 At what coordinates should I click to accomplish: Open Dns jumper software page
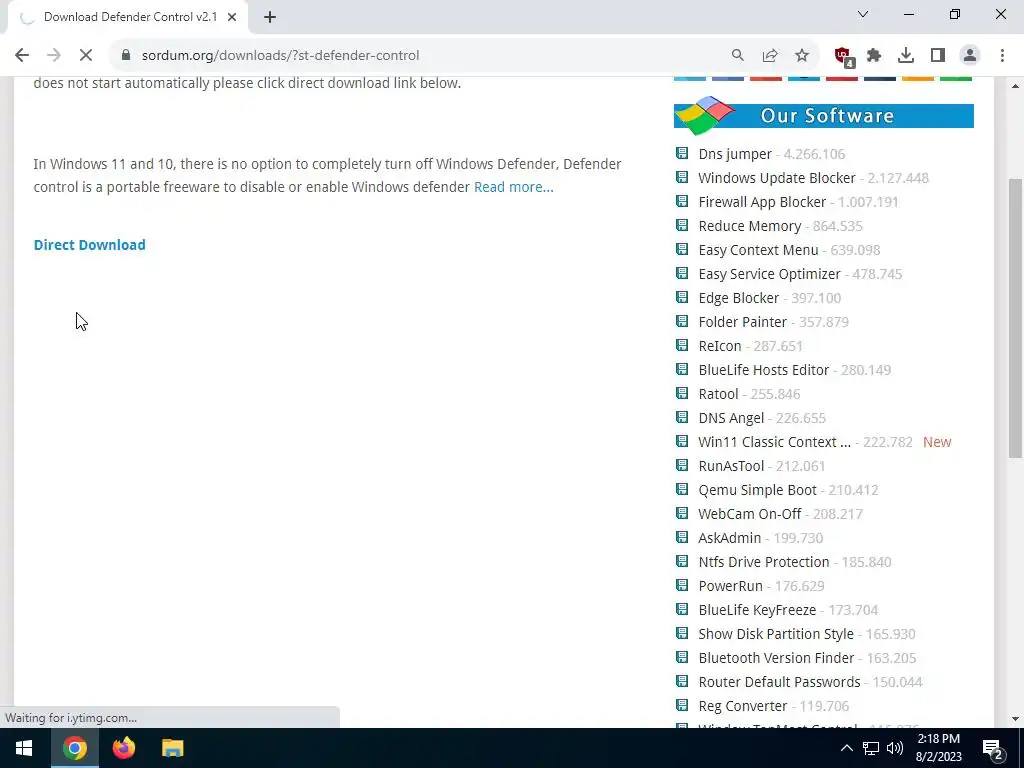[735, 154]
